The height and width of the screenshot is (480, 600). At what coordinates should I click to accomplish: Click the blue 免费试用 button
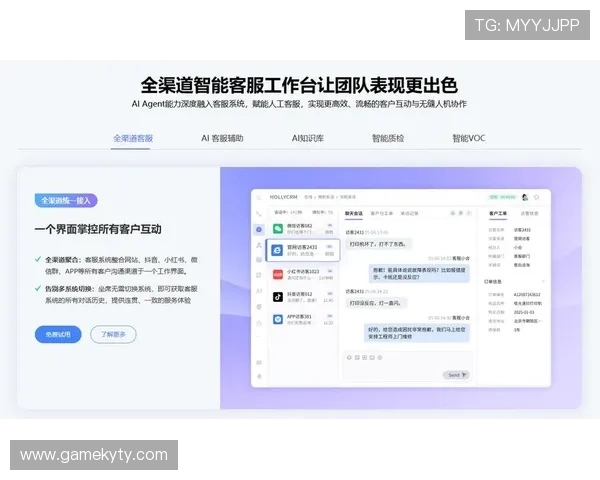click(58, 335)
